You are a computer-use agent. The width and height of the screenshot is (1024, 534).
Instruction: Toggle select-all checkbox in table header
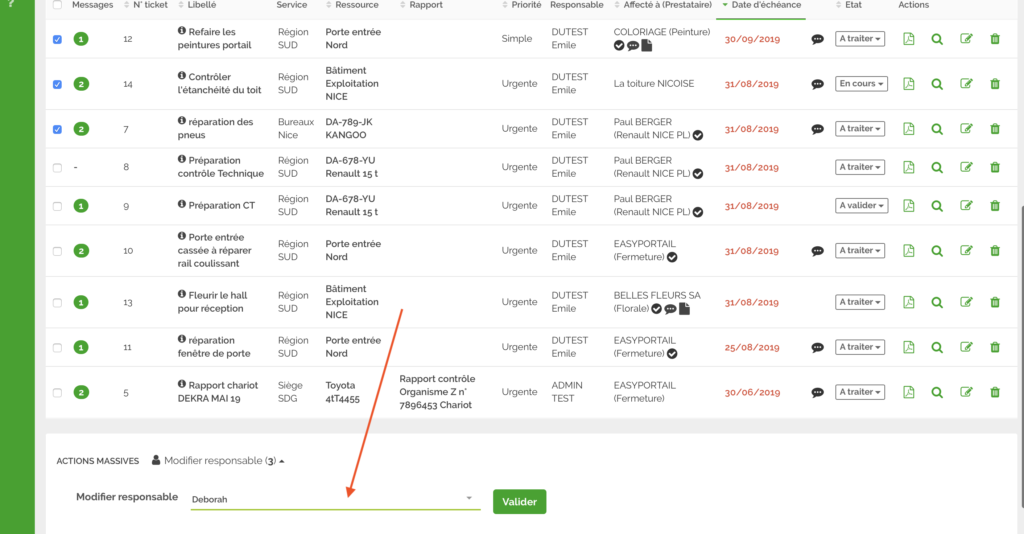coord(57,5)
